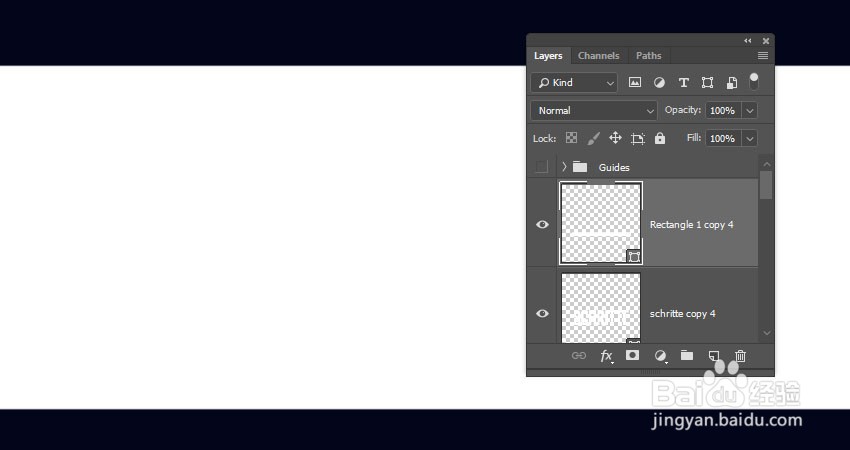Create new fill or adjustment layer

click(x=660, y=356)
